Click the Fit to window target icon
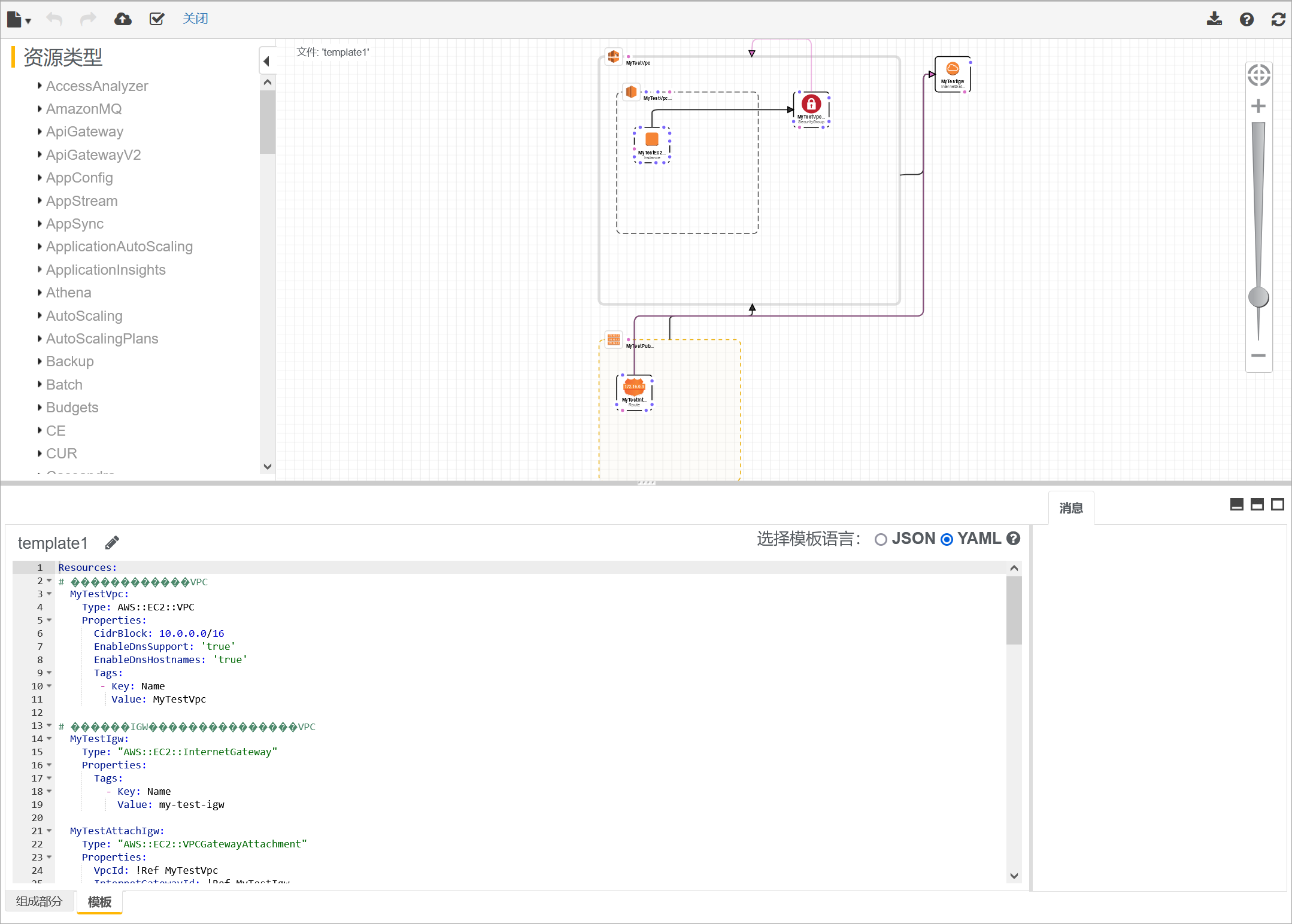Viewport: 1292px width, 924px height. pos(1258,75)
